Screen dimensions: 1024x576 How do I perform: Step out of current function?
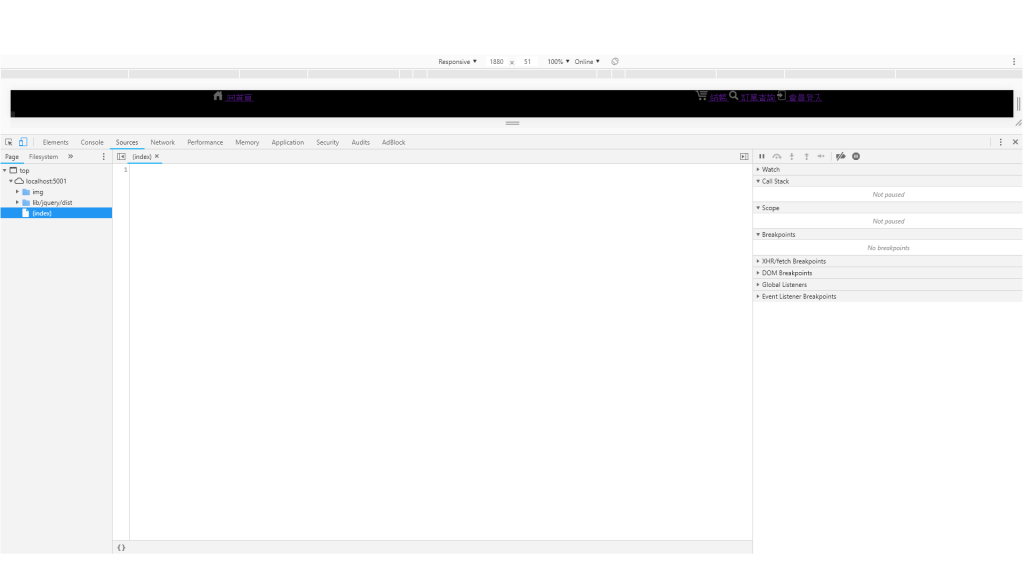click(x=807, y=157)
